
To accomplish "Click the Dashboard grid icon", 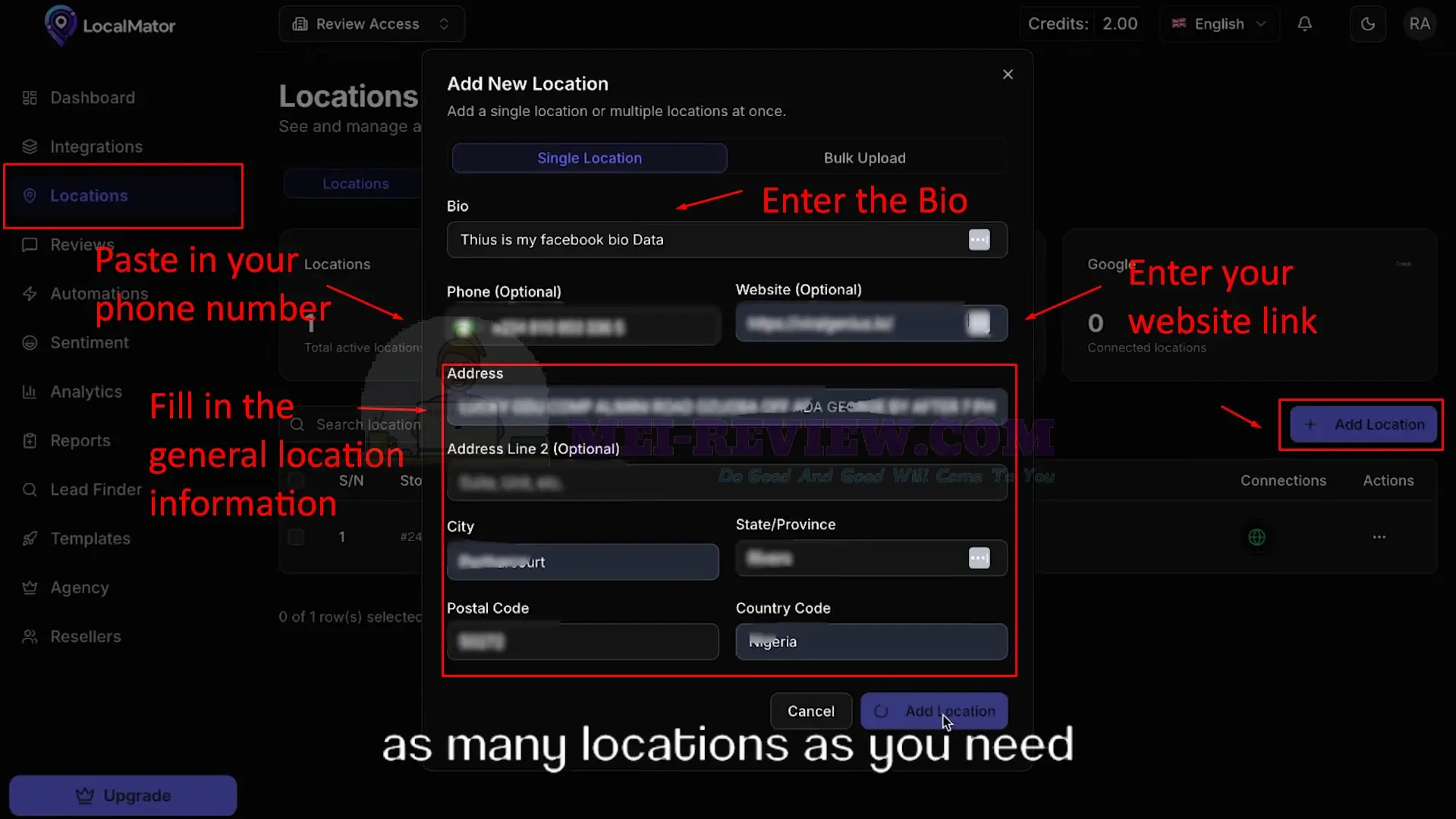I will (30, 98).
